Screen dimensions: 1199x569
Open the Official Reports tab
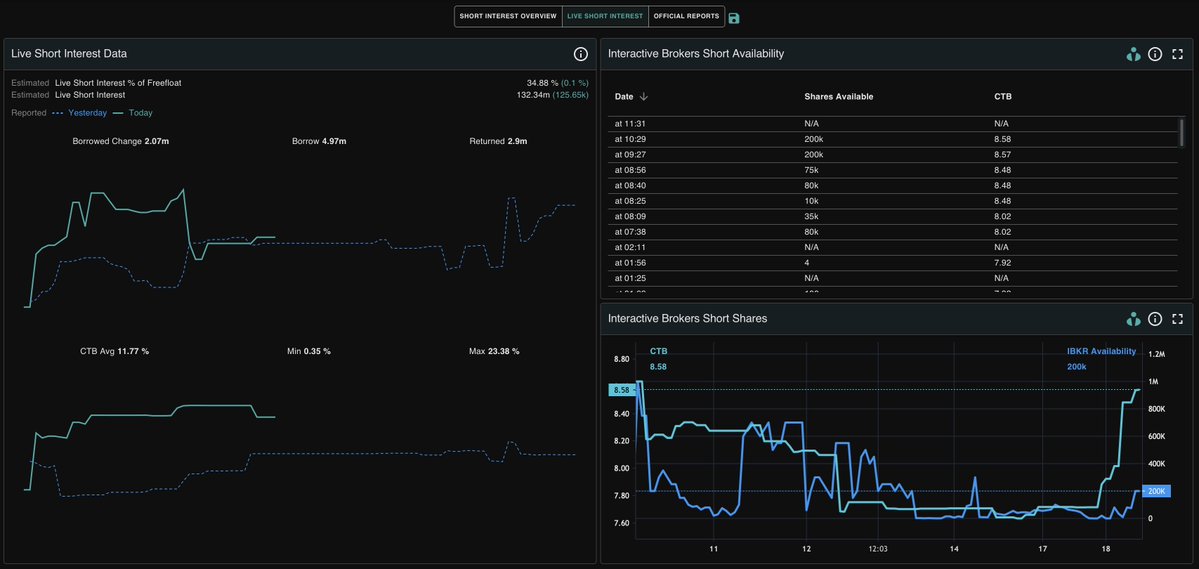pos(686,16)
